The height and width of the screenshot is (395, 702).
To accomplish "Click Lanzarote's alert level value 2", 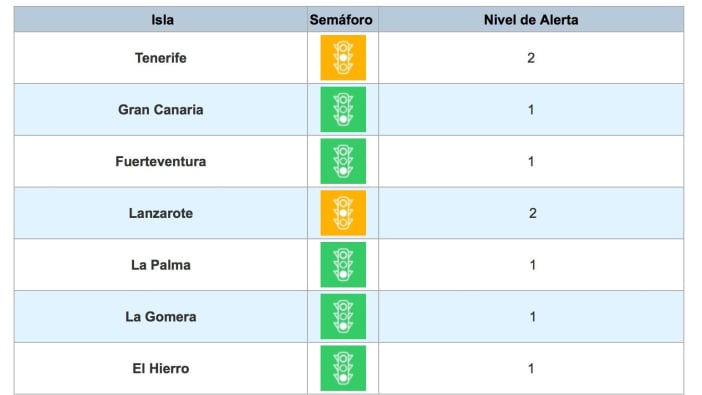I will point(532,213).
